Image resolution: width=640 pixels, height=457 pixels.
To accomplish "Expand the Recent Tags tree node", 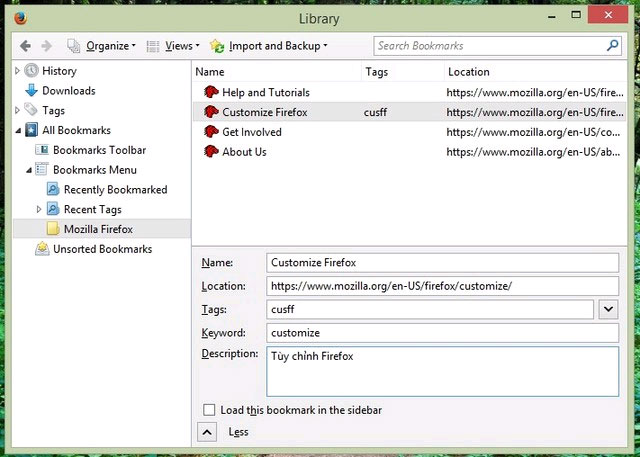I will point(39,209).
